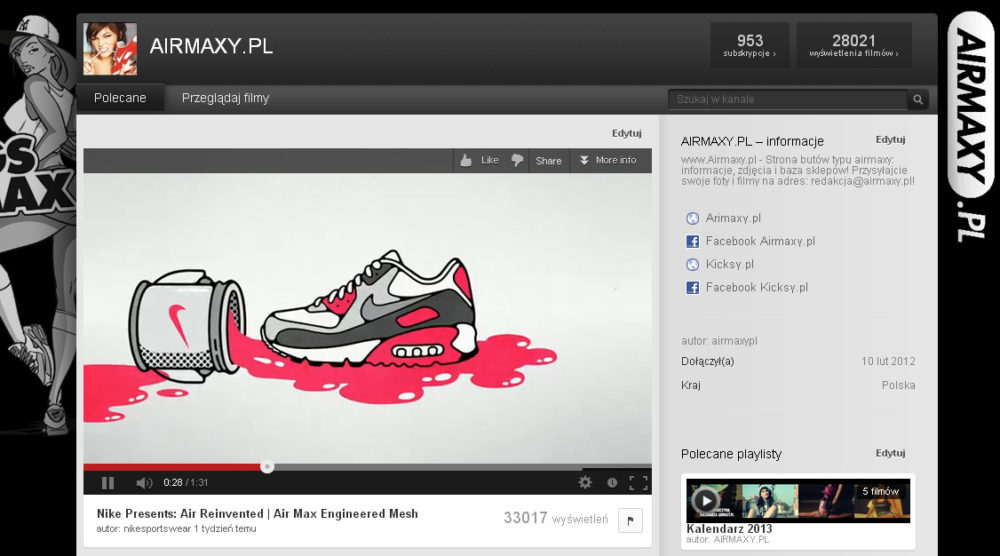Click the 5 filmów playlist badge
This screenshot has width=1000, height=556.
[x=880, y=492]
